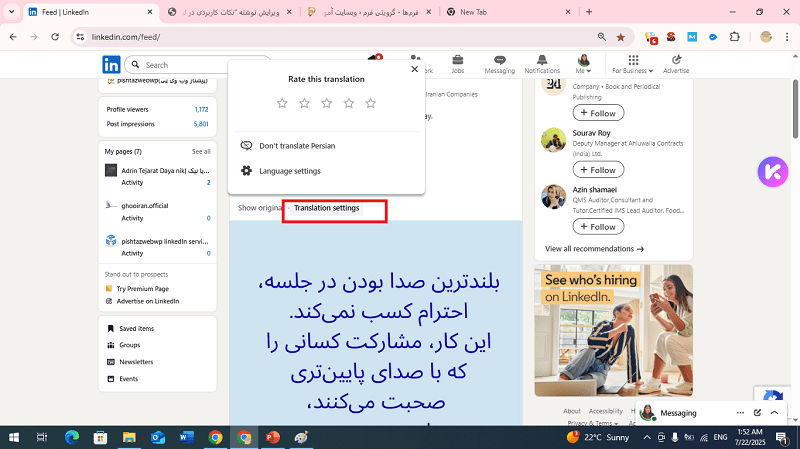The image size is (800, 449).
Task: Open Word from taskbar
Action: coord(187,437)
